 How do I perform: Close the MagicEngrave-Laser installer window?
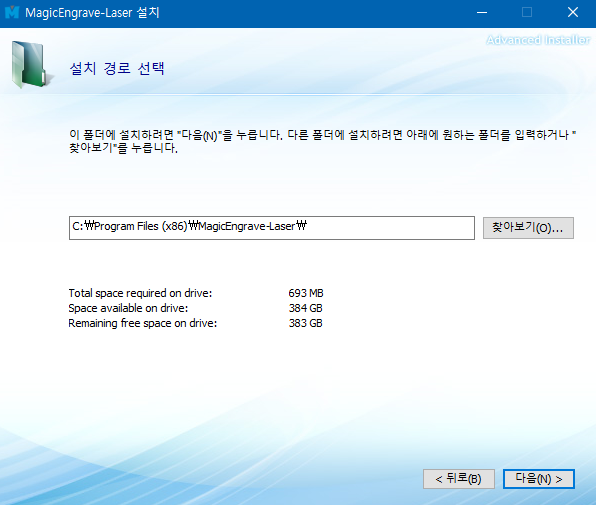pyautogui.click(x=573, y=13)
